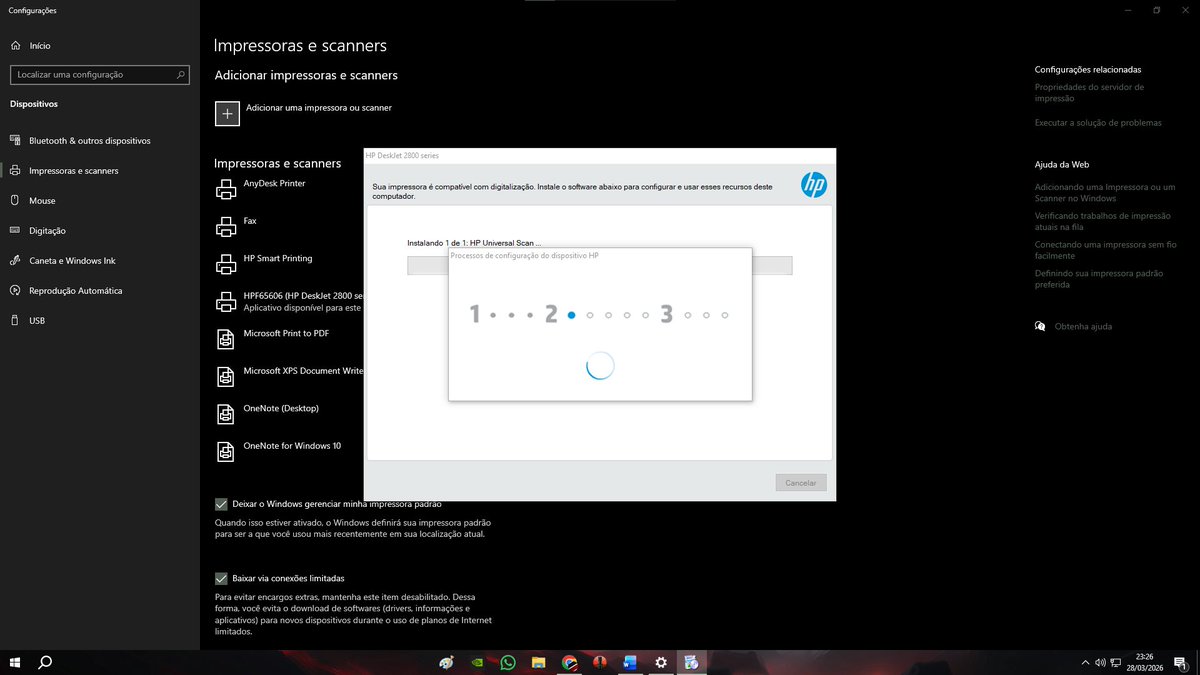Click the USB sidebar icon
1200x675 pixels.
click(15, 320)
